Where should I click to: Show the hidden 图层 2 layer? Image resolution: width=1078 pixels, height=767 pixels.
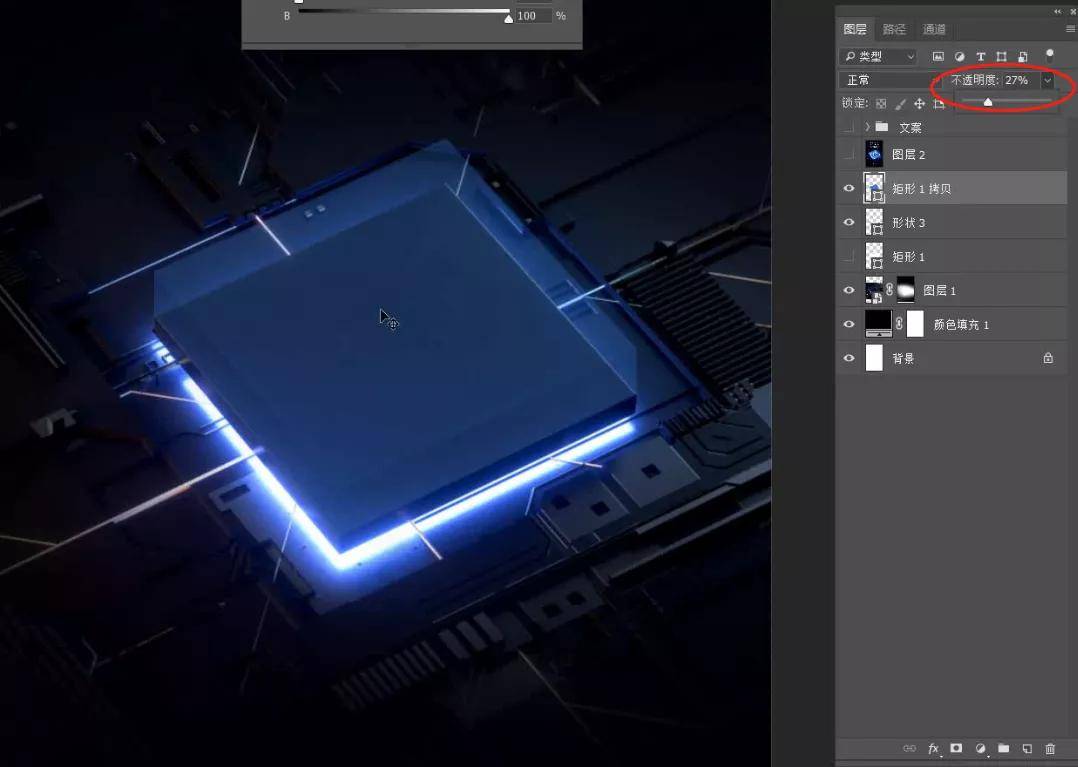click(849, 154)
